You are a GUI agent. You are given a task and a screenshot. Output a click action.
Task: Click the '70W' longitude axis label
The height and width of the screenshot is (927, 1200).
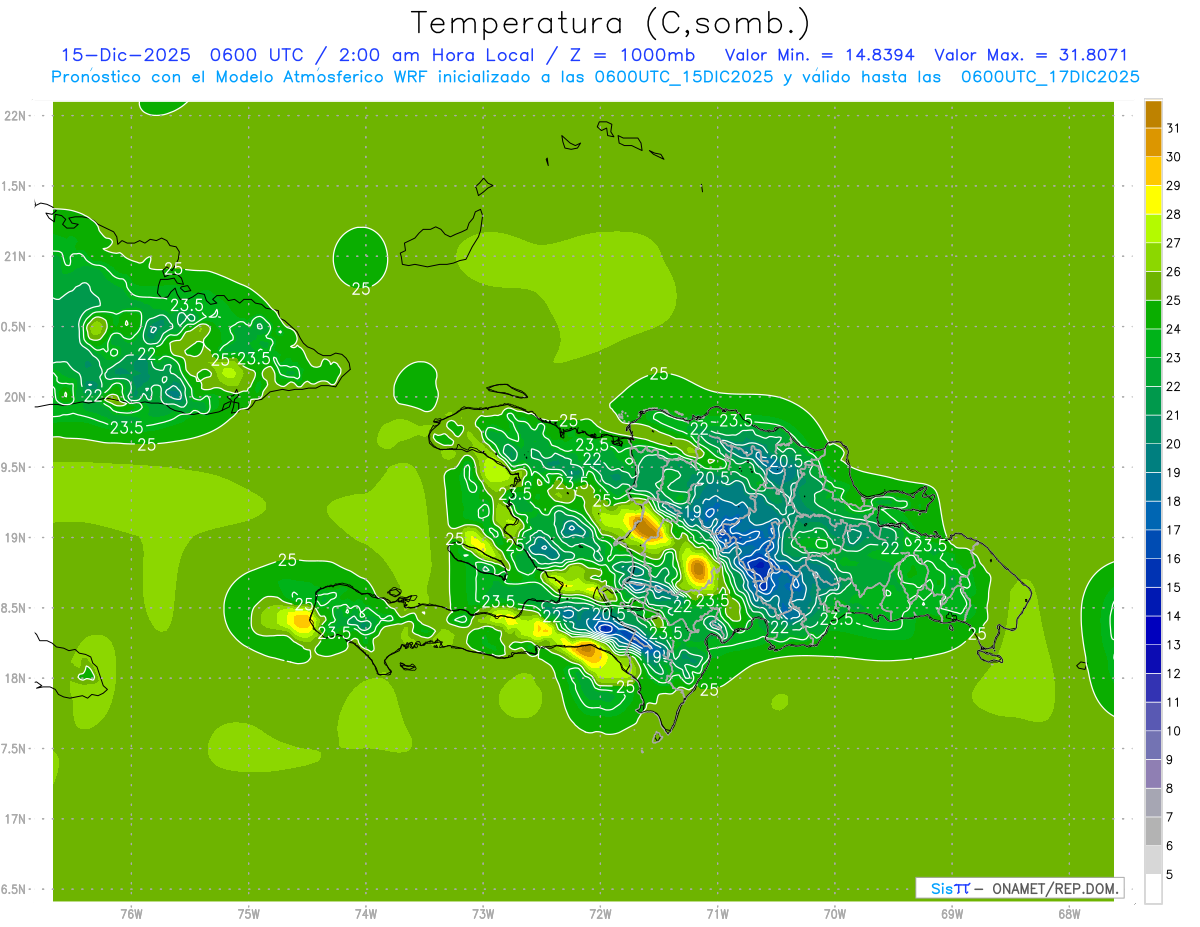[x=835, y=913]
